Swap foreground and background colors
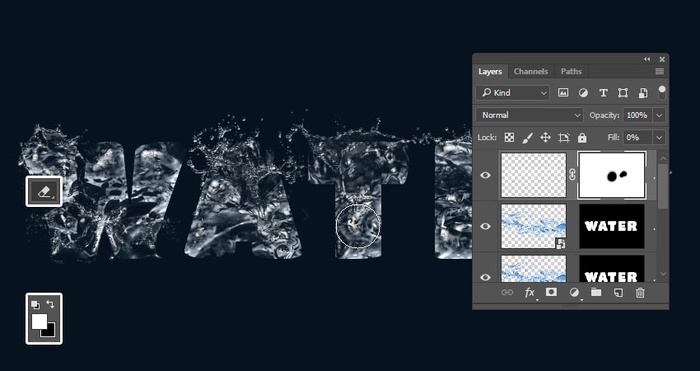This screenshot has width=700, height=371. pos(50,304)
